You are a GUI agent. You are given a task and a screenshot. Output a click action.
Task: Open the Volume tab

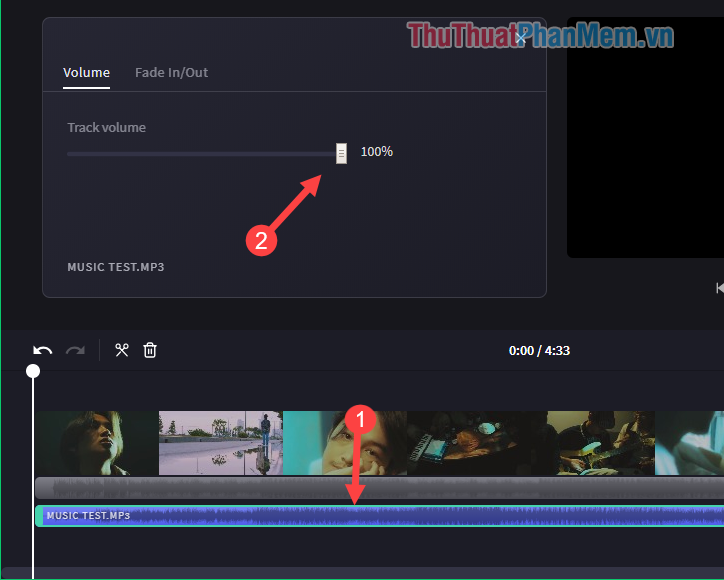(86, 72)
